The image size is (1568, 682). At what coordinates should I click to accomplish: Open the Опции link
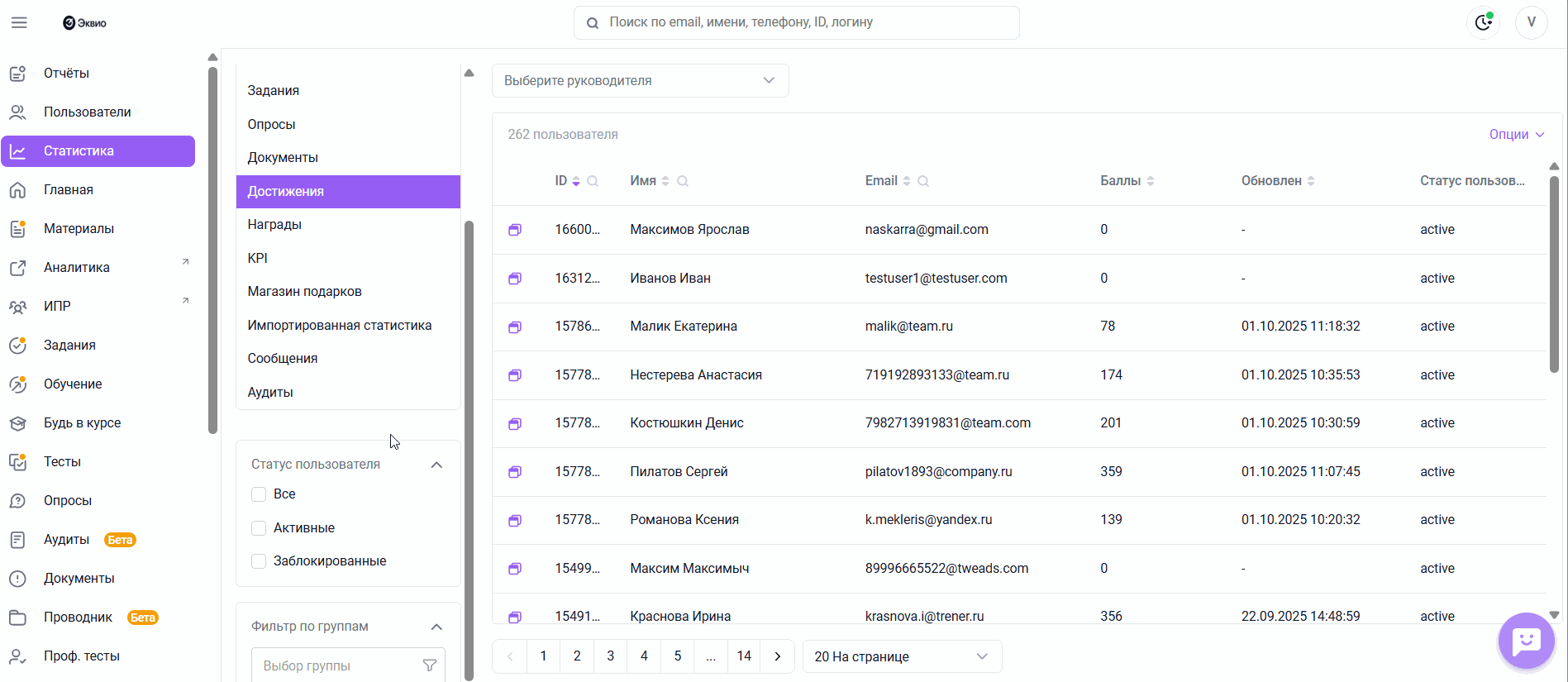[1515, 135]
